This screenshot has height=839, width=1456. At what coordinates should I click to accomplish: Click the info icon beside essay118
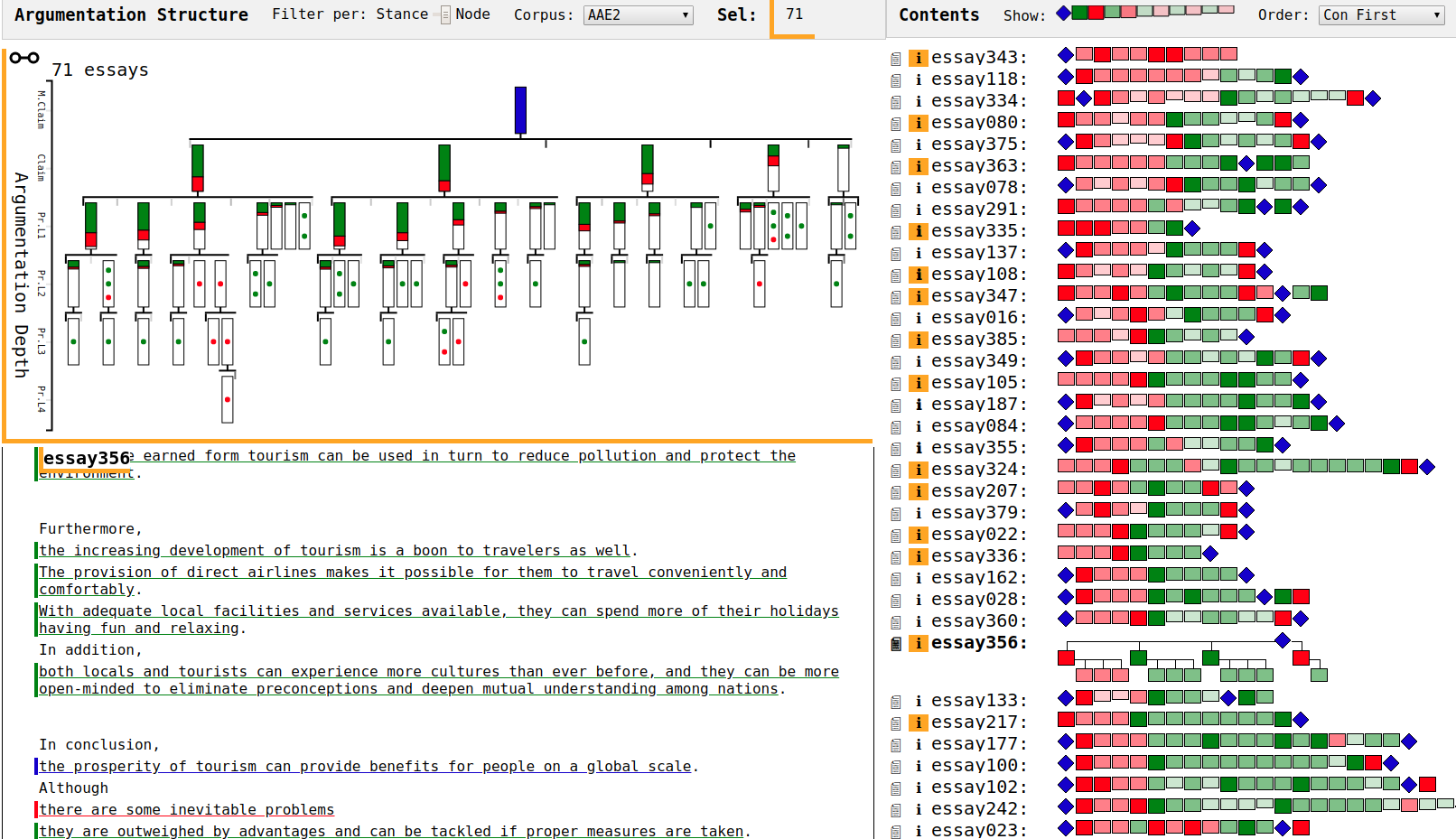(918, 79)
